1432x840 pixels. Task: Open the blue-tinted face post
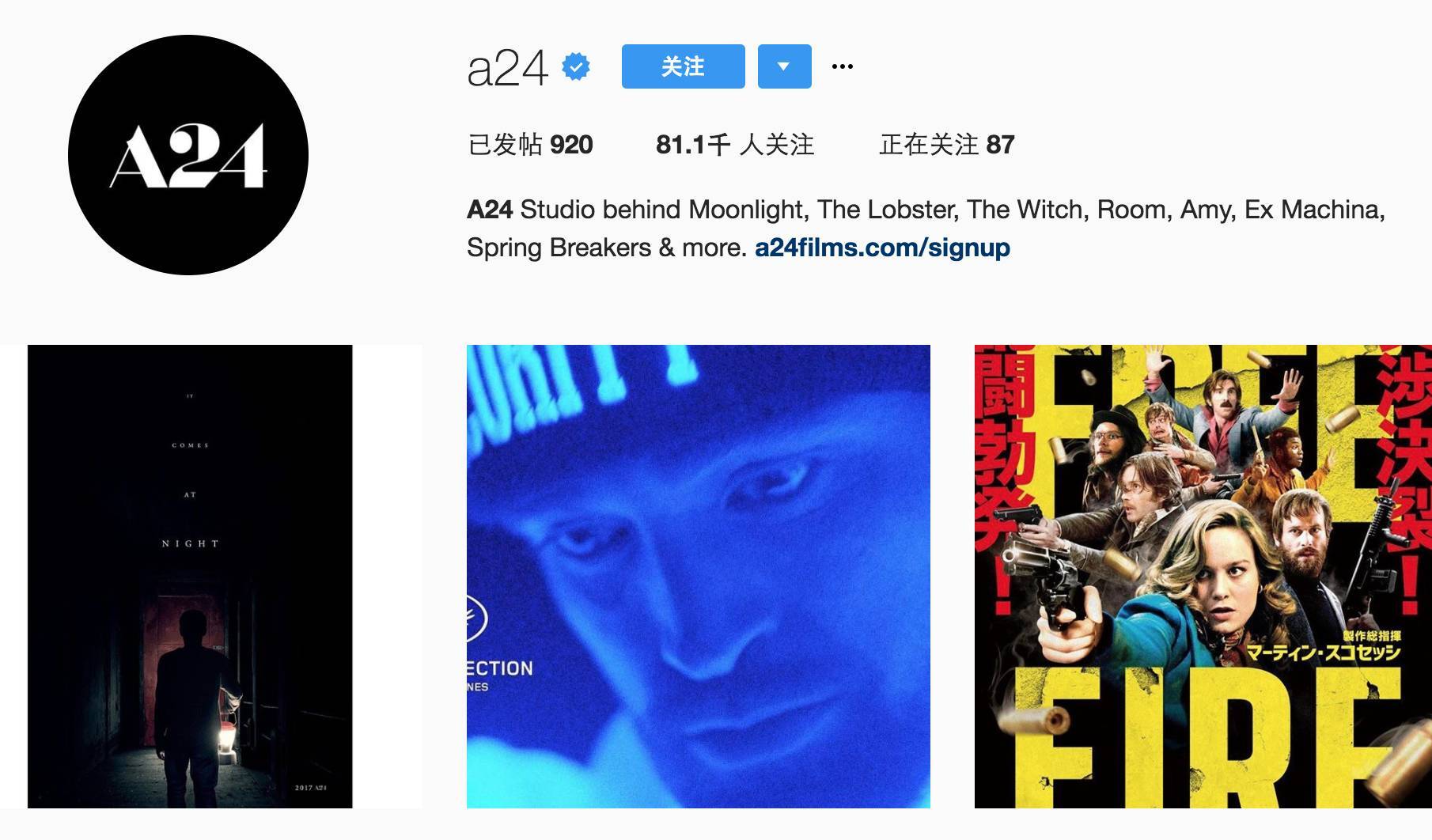699,577
